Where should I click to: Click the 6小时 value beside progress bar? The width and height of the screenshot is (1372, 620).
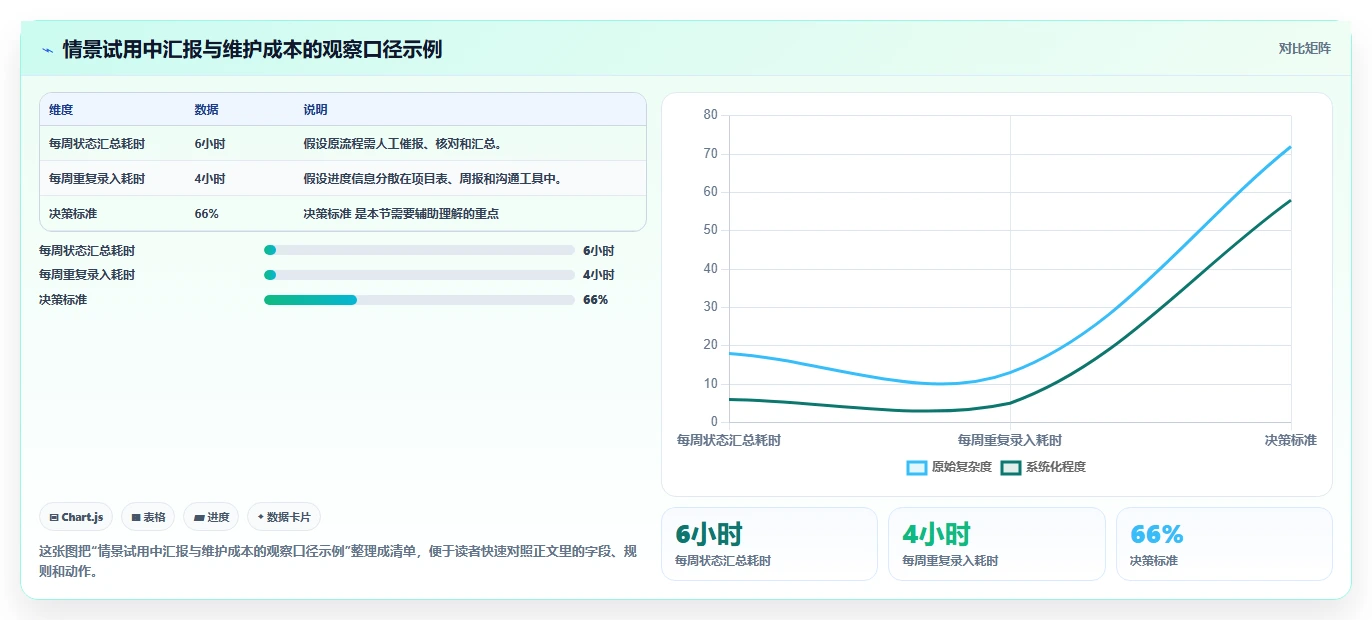click(x=599, y=250)
